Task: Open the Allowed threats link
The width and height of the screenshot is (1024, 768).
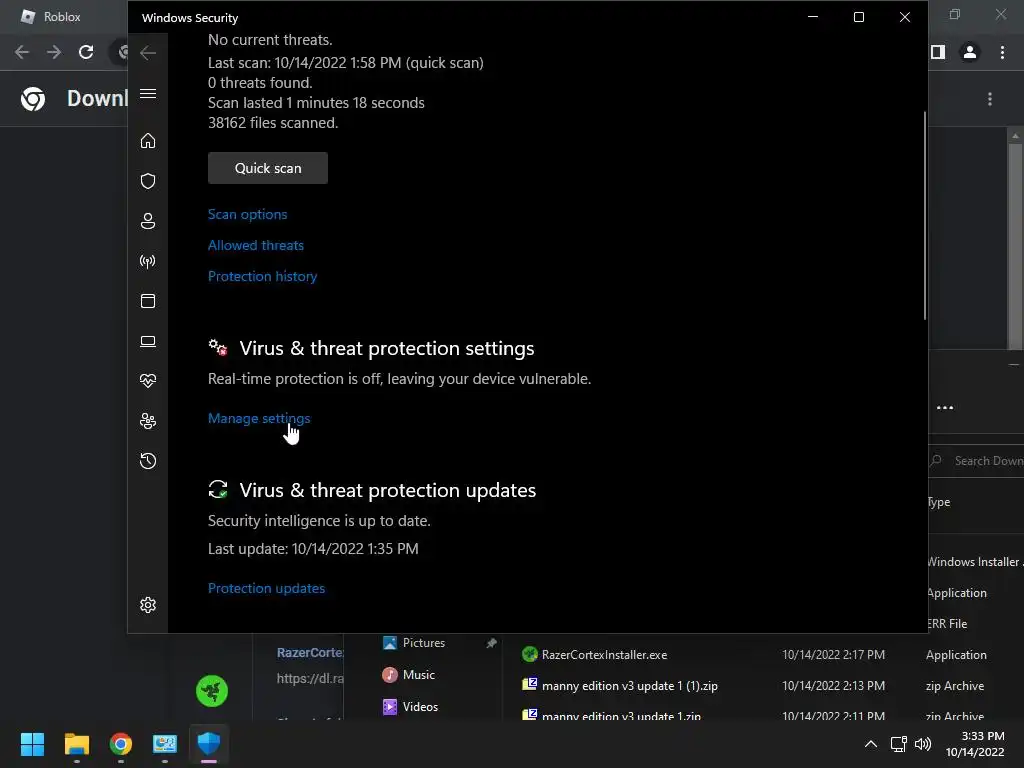Action: coord(255,246)
